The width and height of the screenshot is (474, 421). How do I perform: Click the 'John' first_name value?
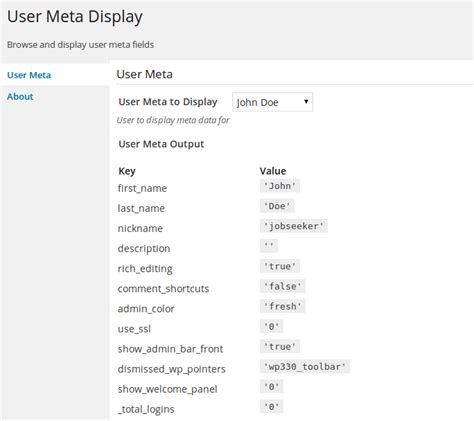[280, 186]
